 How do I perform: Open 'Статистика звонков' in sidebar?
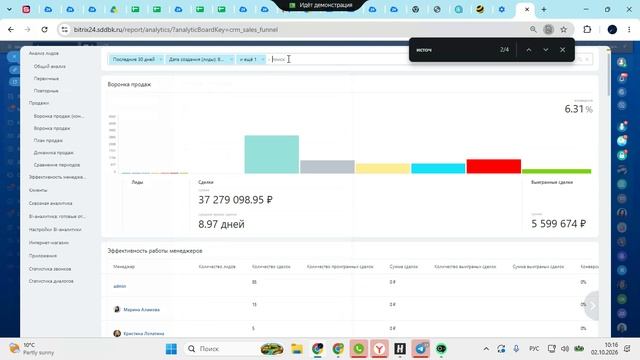coord(50,269)
